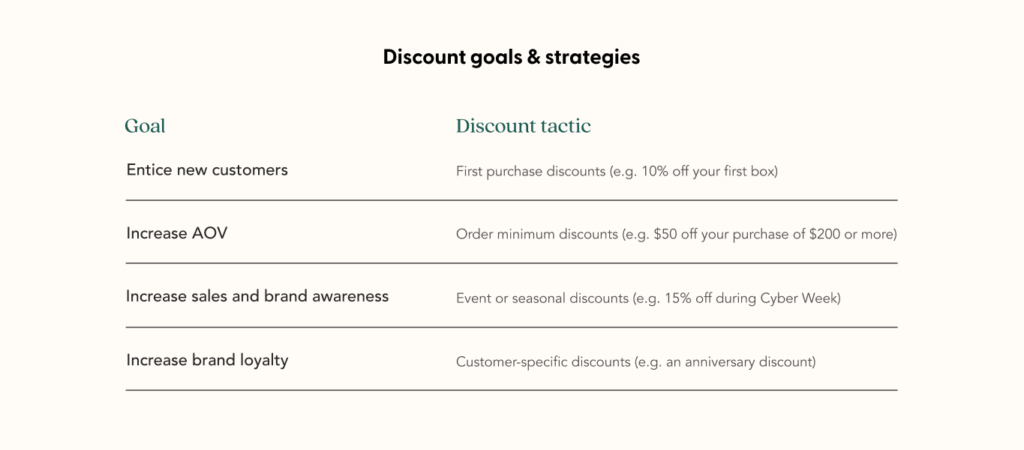The image size is (1024, 450).
Task: Select the "Goal" column header
Action: click(145, 126)
